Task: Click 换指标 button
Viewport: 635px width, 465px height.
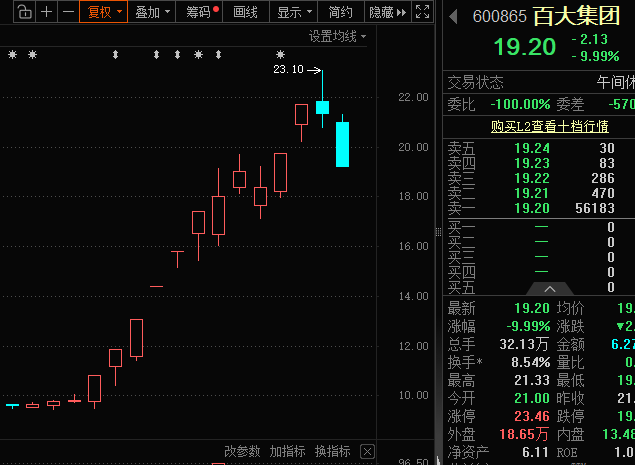Action: 332,451
